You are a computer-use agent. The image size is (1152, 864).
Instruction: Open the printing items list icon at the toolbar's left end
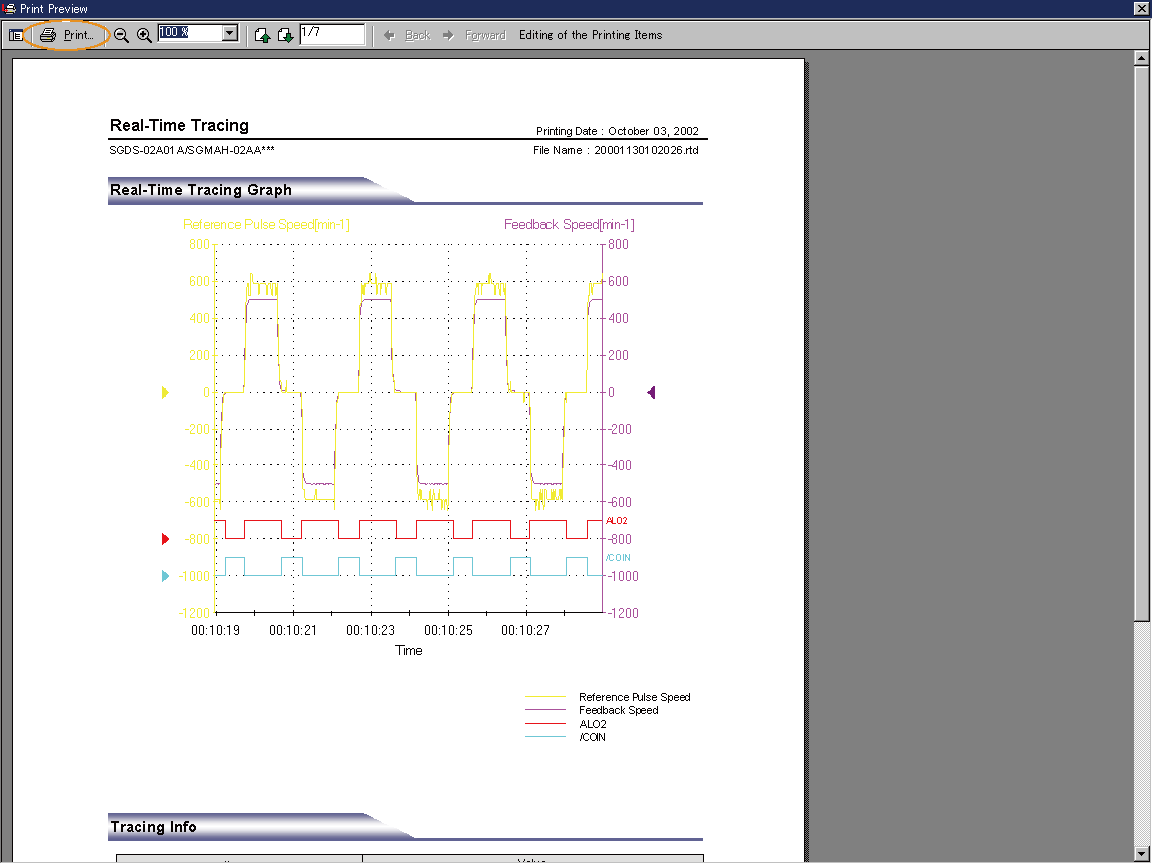(16, 35)
